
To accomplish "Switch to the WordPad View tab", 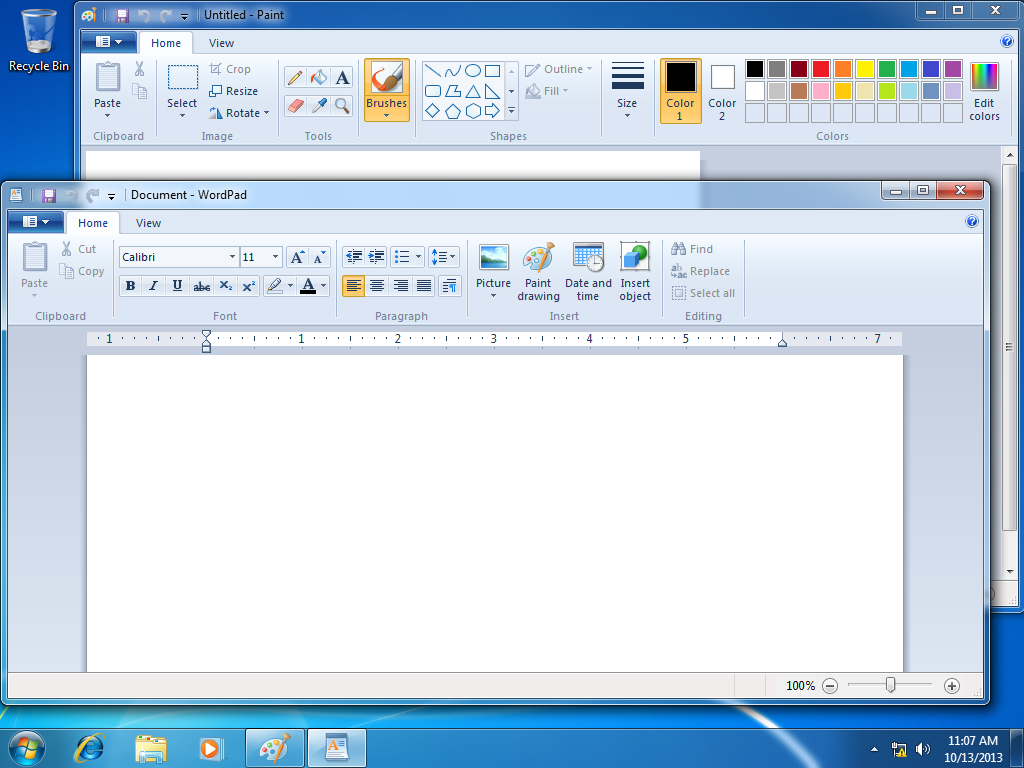I will tap(148, 223).
